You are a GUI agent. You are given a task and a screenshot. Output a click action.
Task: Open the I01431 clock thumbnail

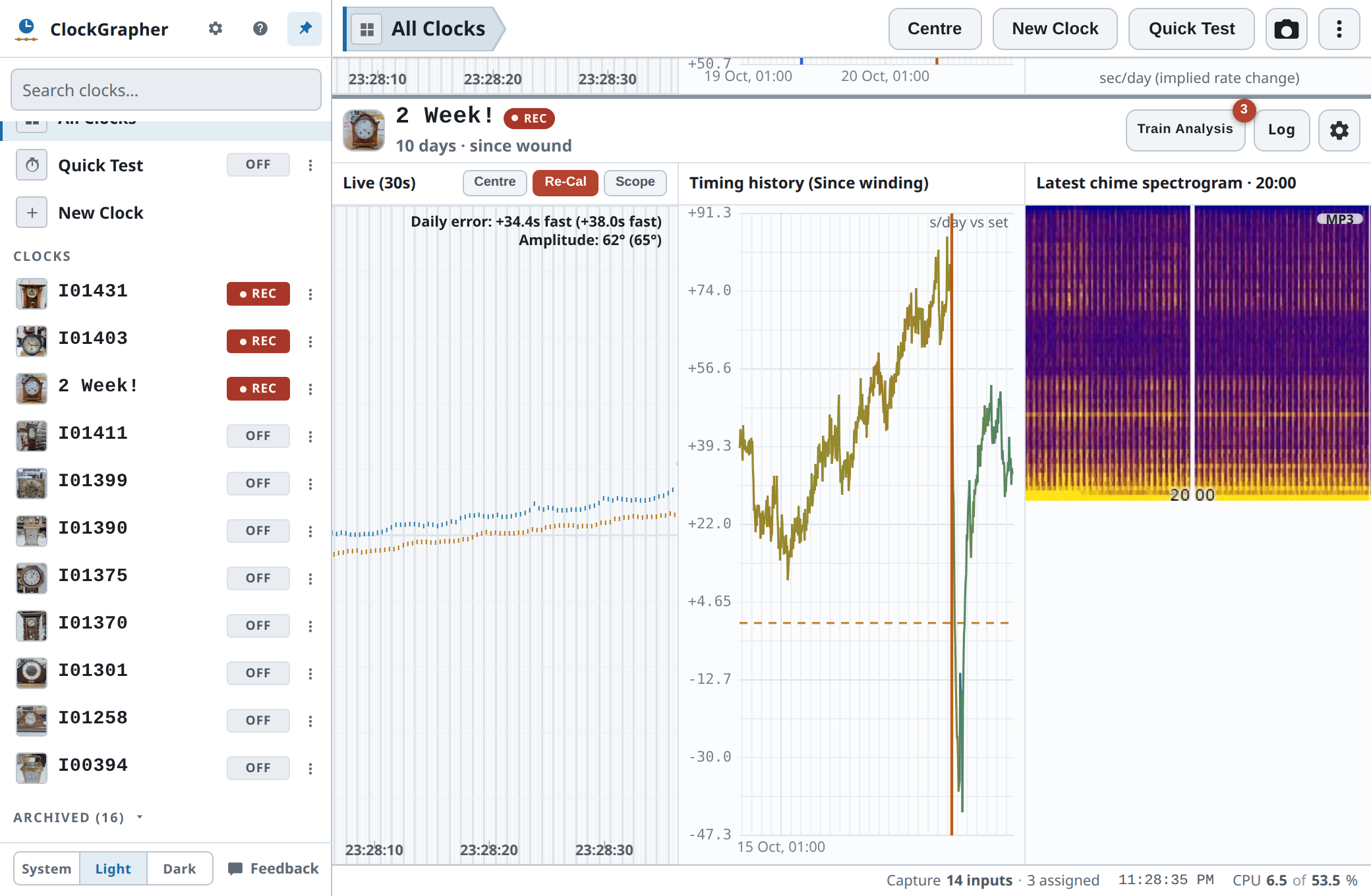tap(32, 294)
